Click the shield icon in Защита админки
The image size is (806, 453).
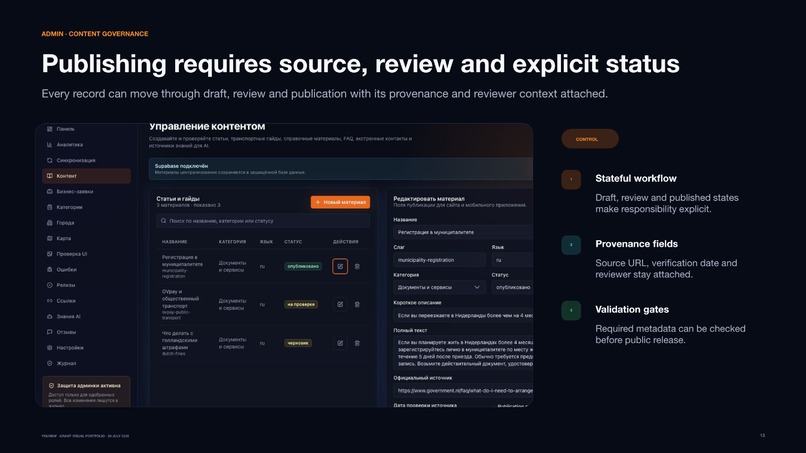pos(51,385)
